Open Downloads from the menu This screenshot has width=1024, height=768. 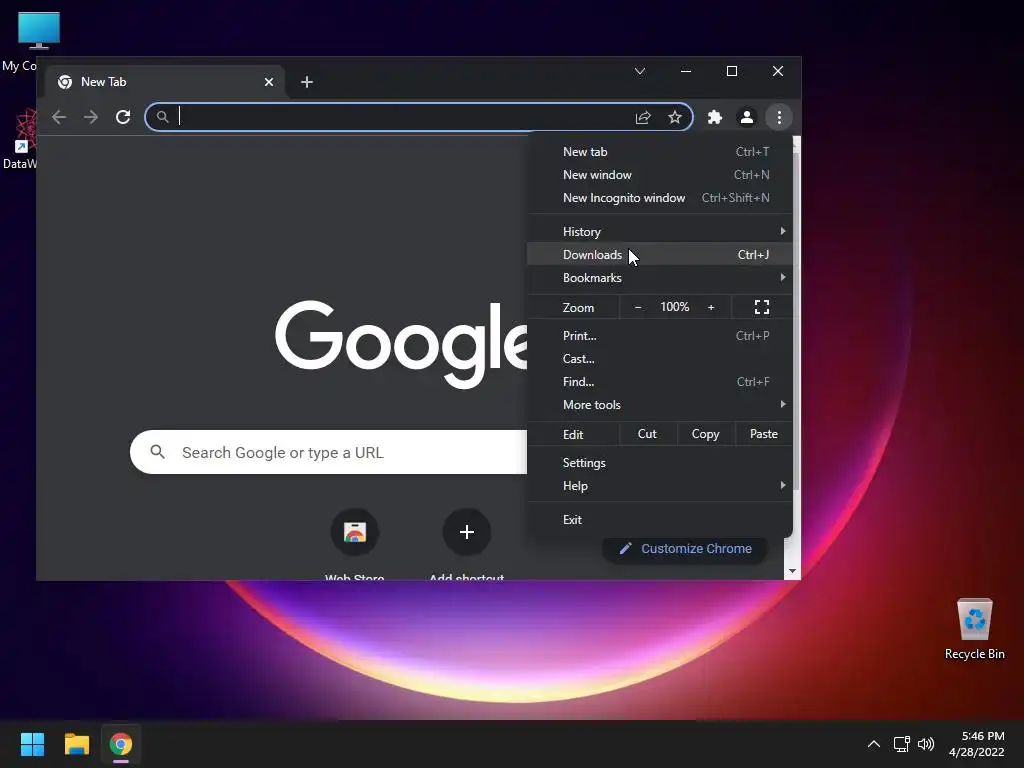tap(660, 255)
